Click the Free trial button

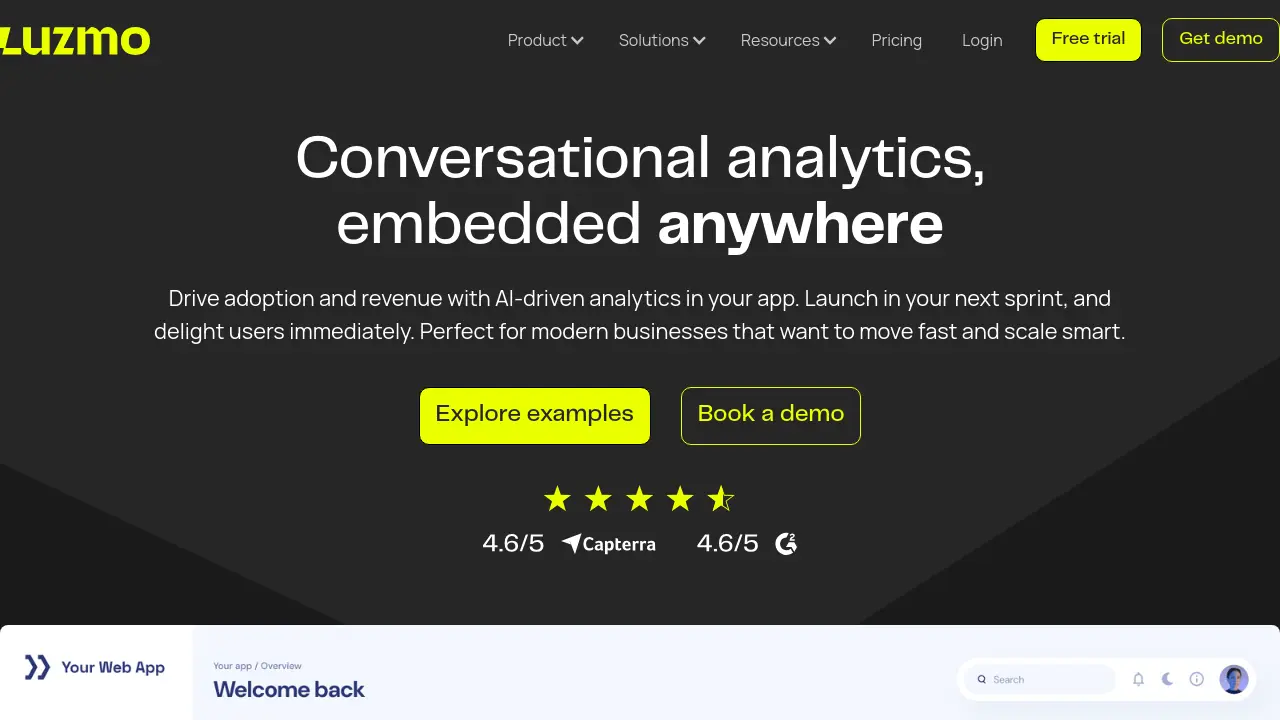click(x=1088, y=40)
